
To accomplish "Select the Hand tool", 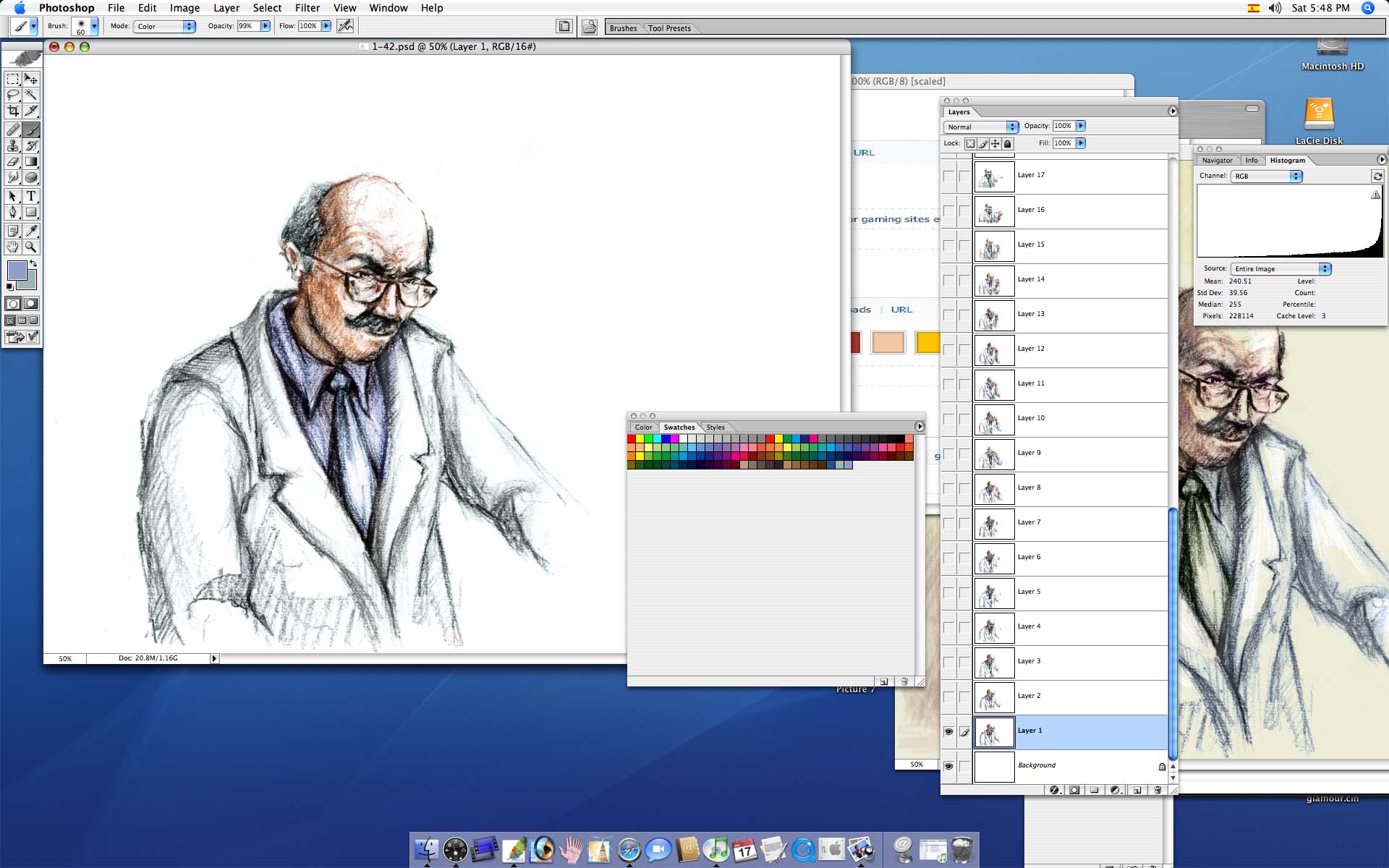I will pos(13,247).
